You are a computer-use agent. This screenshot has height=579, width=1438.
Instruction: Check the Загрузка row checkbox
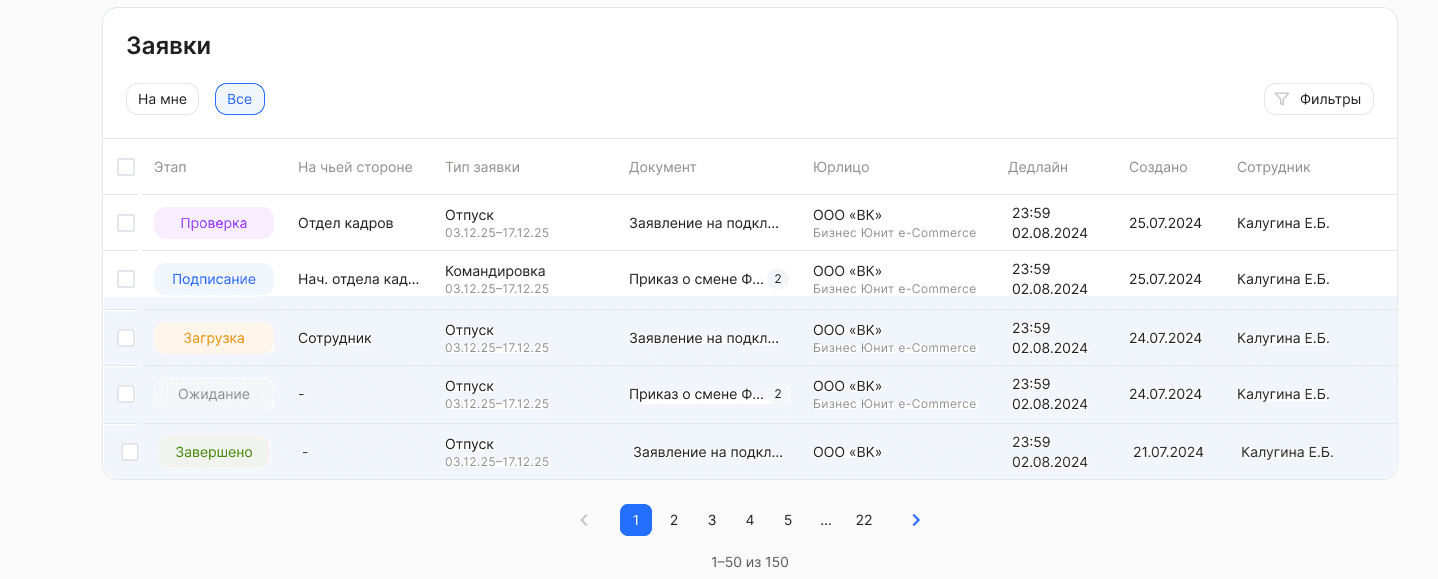coord(126,338)
